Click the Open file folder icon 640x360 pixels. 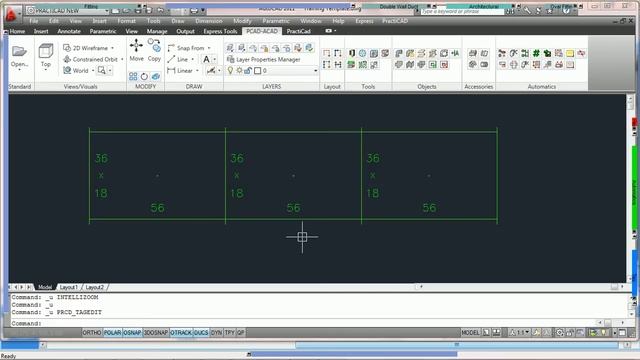click(x=19, y=51)
